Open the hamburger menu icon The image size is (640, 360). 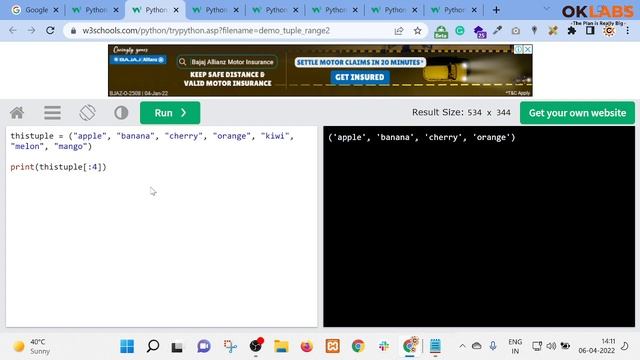tap(52, 113)
